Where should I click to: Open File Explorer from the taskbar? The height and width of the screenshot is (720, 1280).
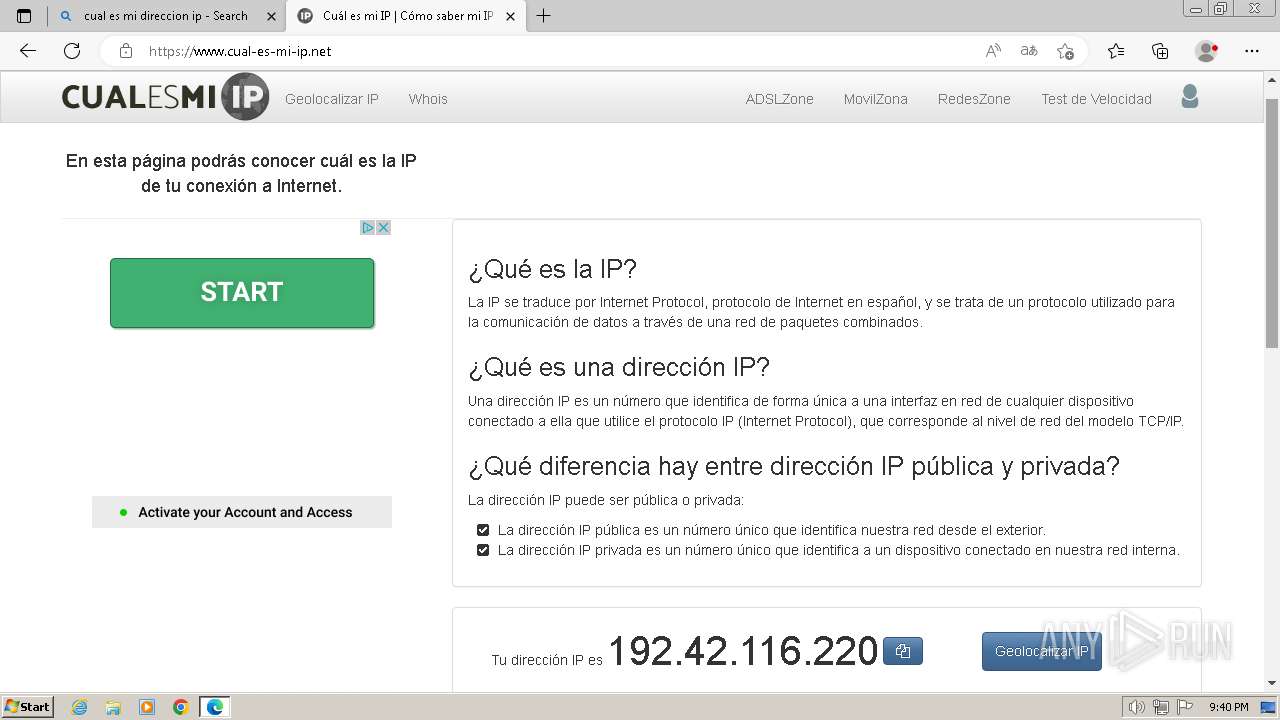click(x=113, y=707)
